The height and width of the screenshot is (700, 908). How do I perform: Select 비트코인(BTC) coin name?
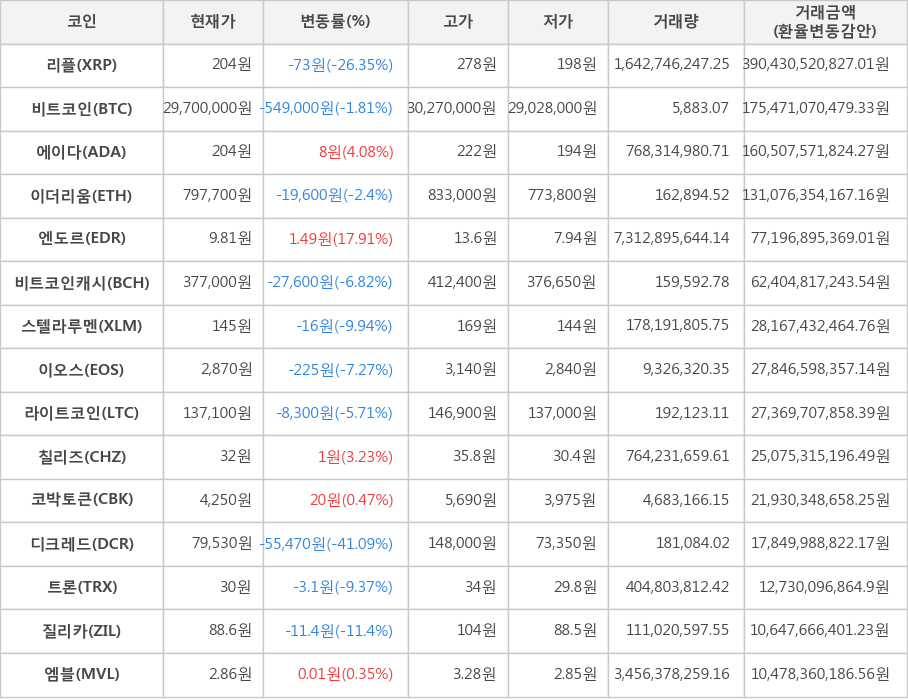pyautogui.click(x=82, y=108)
